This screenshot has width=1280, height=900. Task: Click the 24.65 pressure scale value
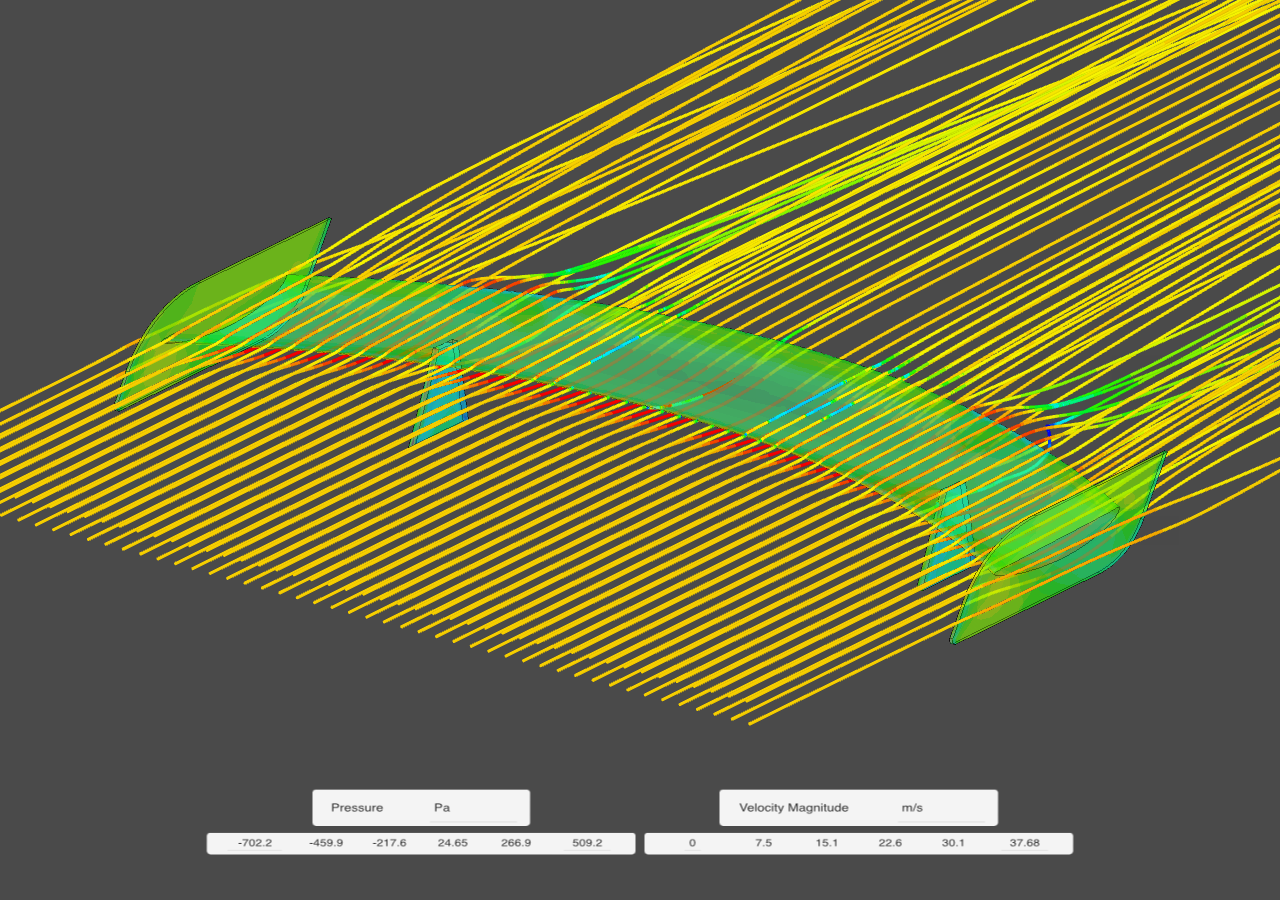452,843
